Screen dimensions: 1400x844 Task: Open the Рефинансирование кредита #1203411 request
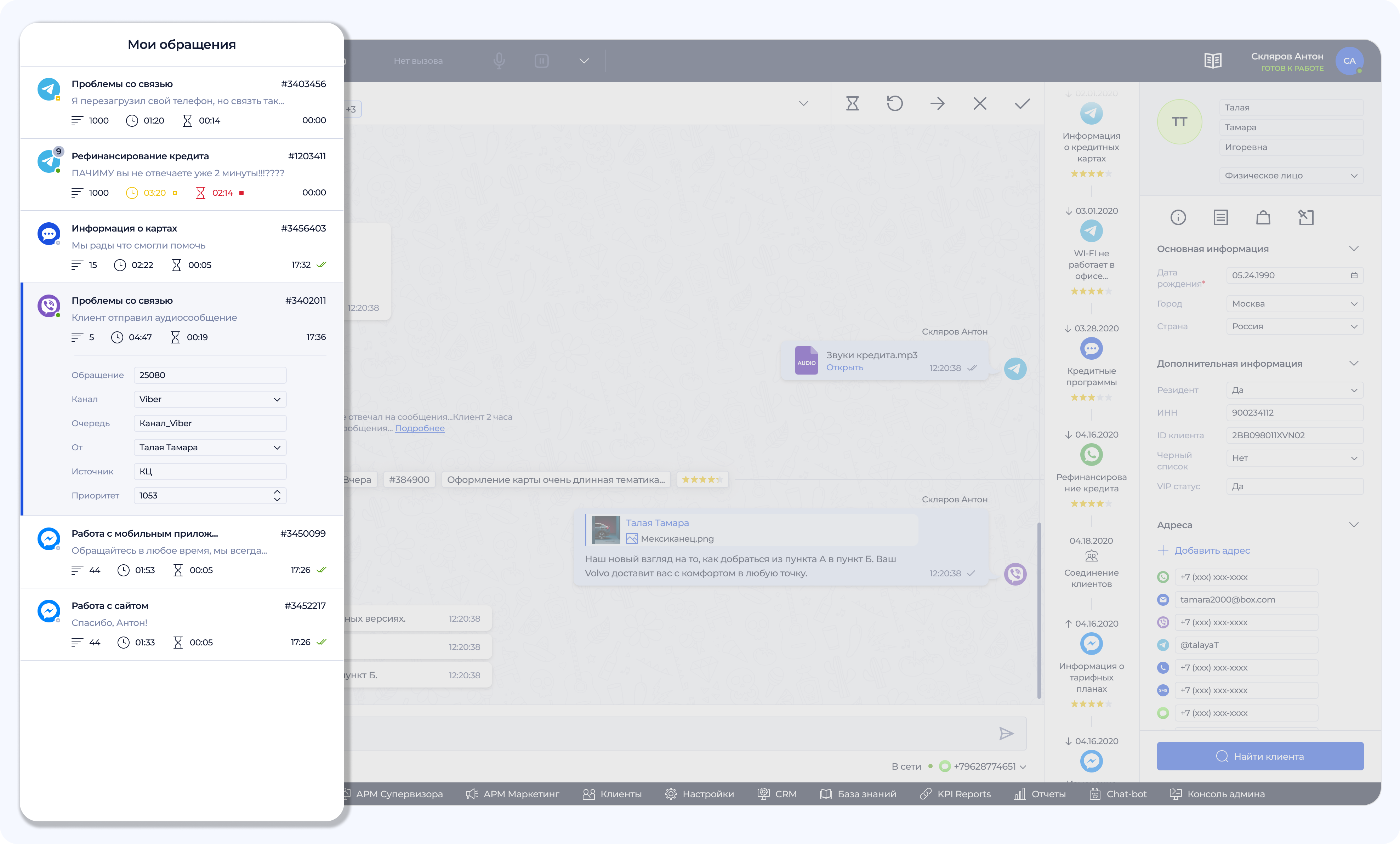coord(182,175)
